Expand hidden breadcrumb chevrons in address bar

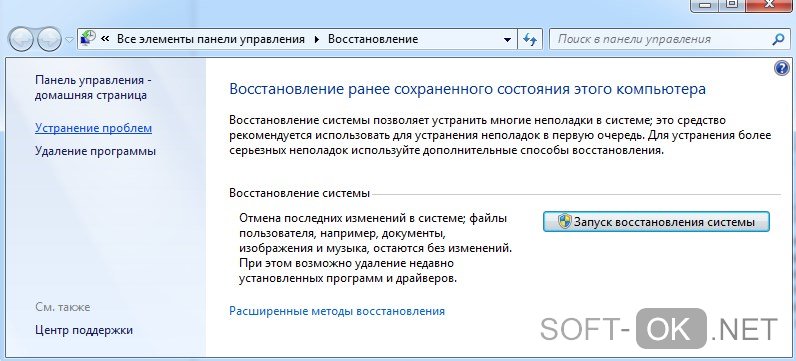point(106,39)
